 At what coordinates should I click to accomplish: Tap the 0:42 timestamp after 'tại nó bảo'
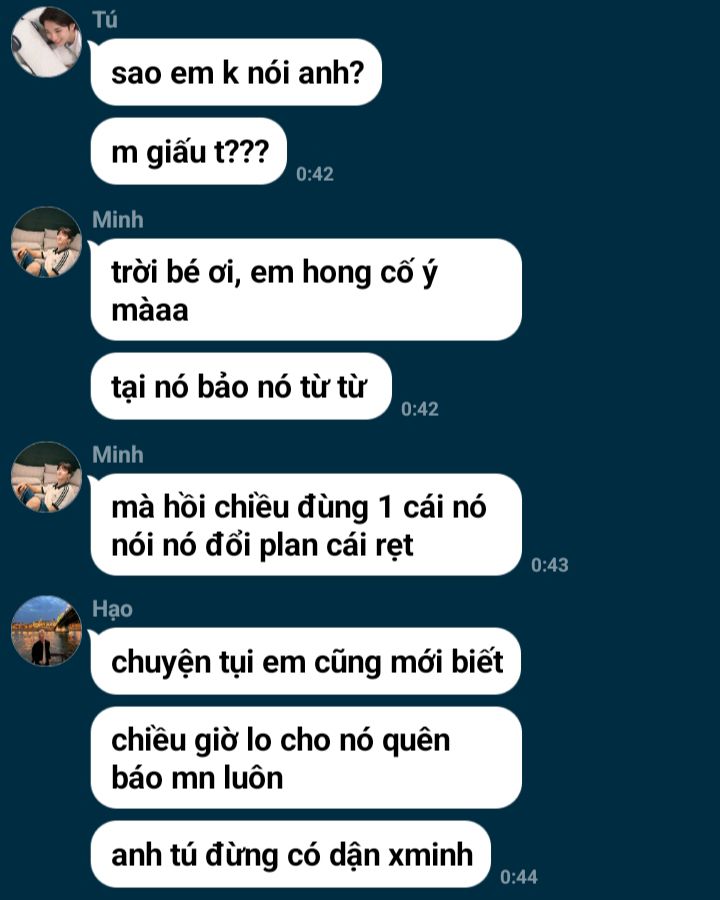click(420, 409)
